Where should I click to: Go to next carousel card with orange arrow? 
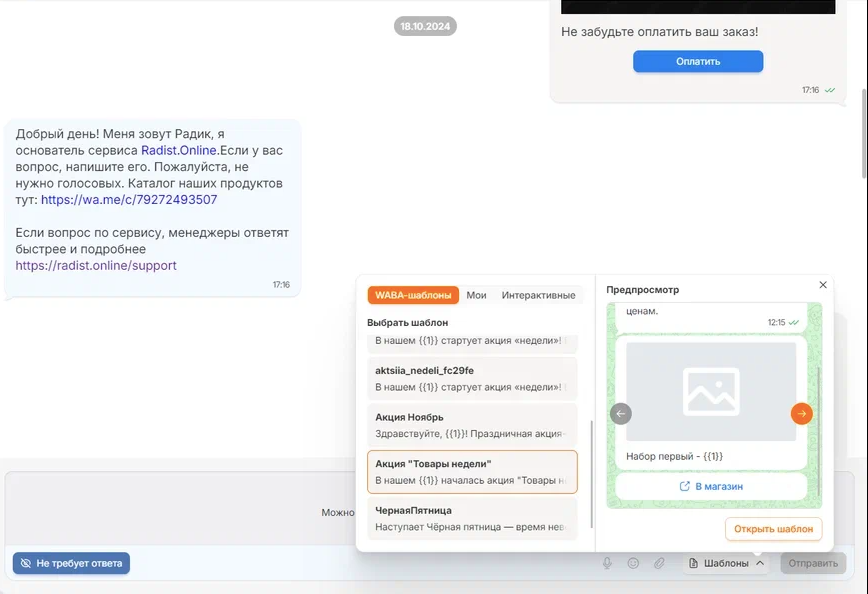click(x=801, y=414)
